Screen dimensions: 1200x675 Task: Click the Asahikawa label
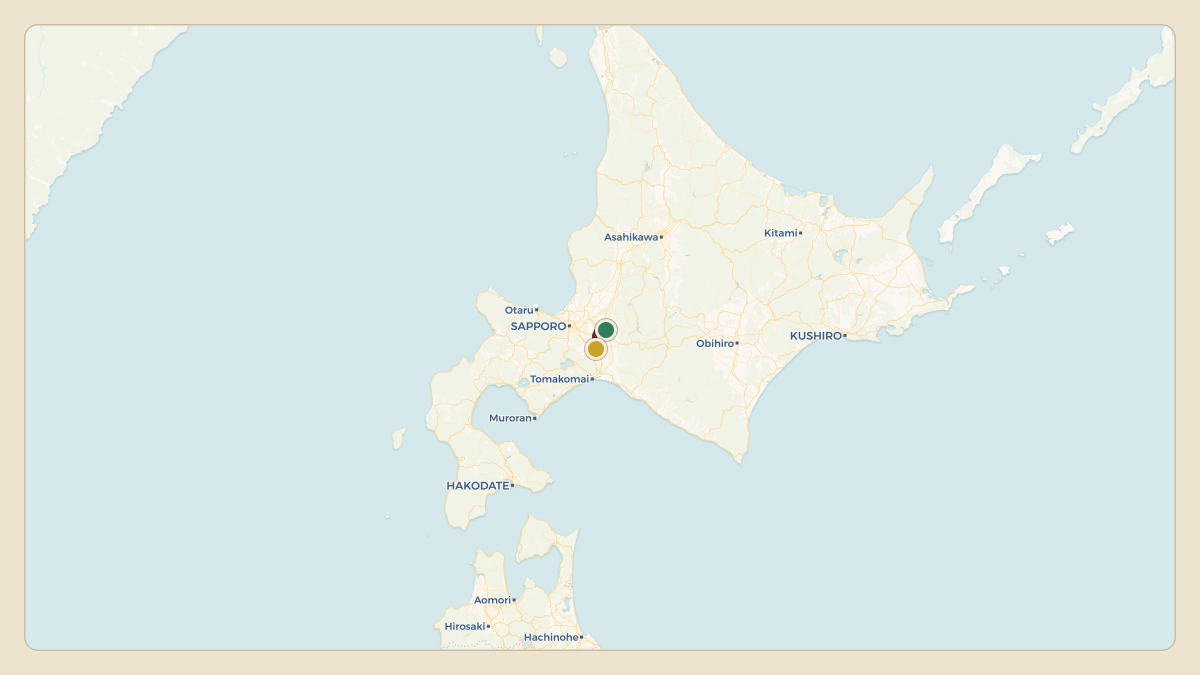pos(631,237)
